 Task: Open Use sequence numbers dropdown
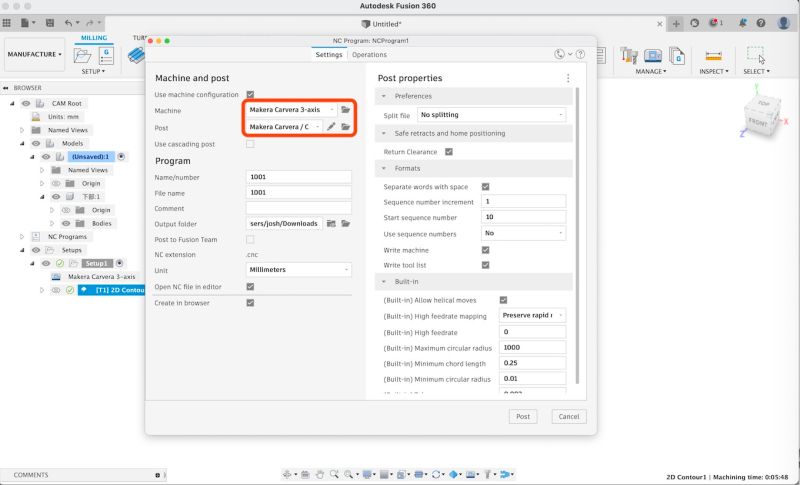click(x=523, y=233)
